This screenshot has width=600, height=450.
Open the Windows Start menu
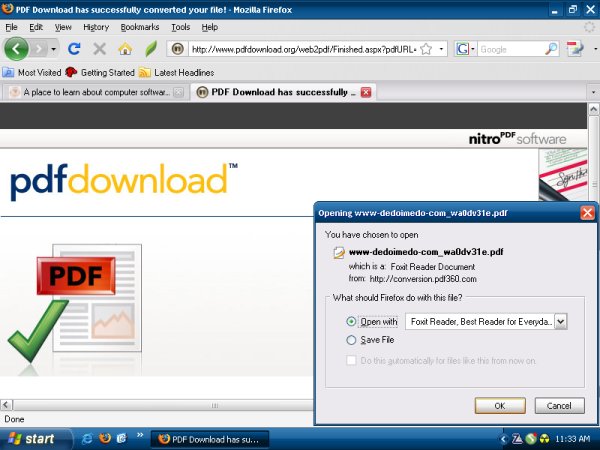35,439
